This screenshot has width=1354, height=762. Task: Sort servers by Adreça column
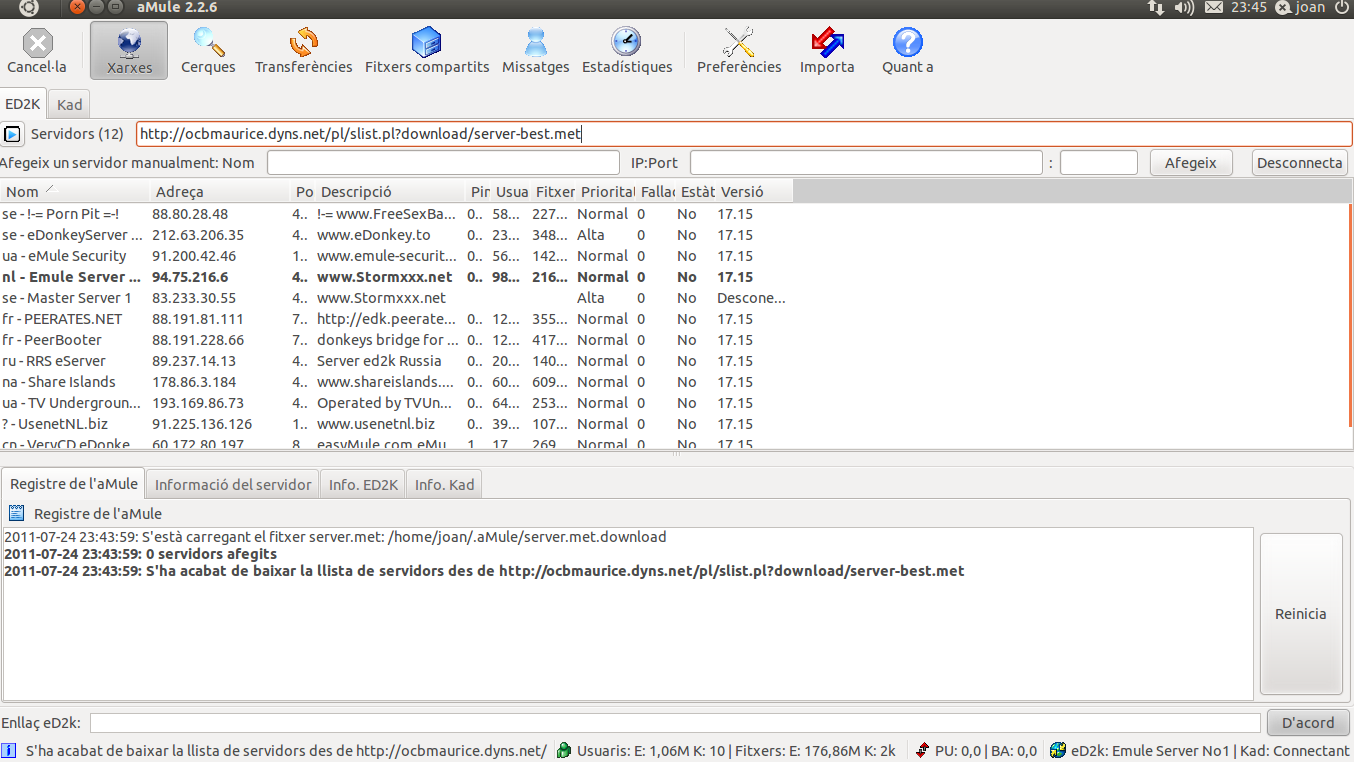point(221,191)
